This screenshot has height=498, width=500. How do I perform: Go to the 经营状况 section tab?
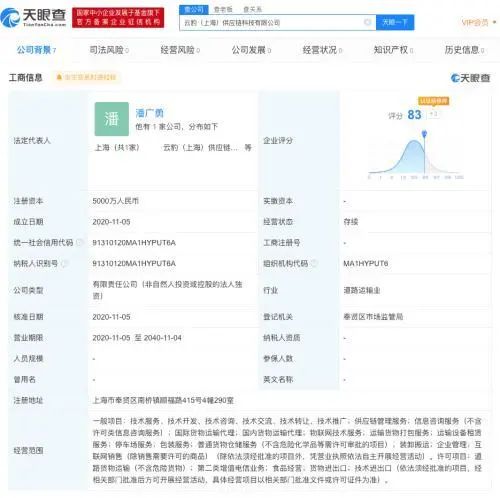tap(322, 50)
